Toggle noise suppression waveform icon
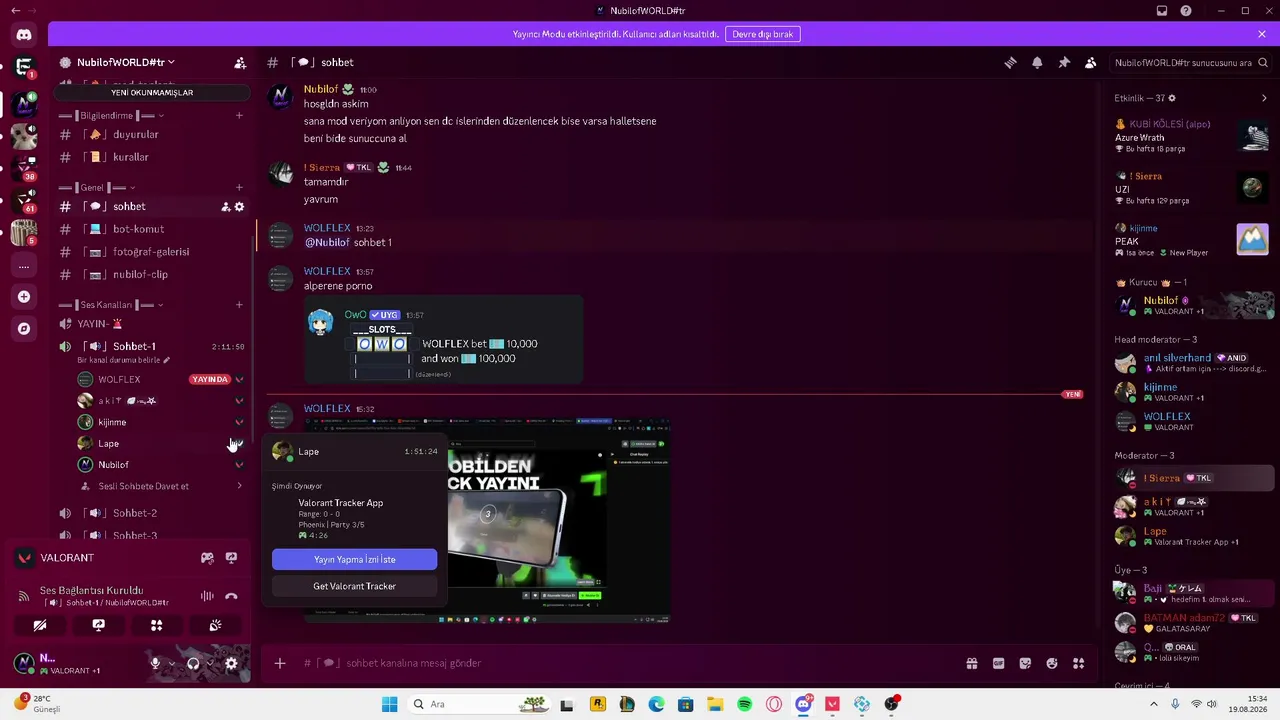 point(207,597)
